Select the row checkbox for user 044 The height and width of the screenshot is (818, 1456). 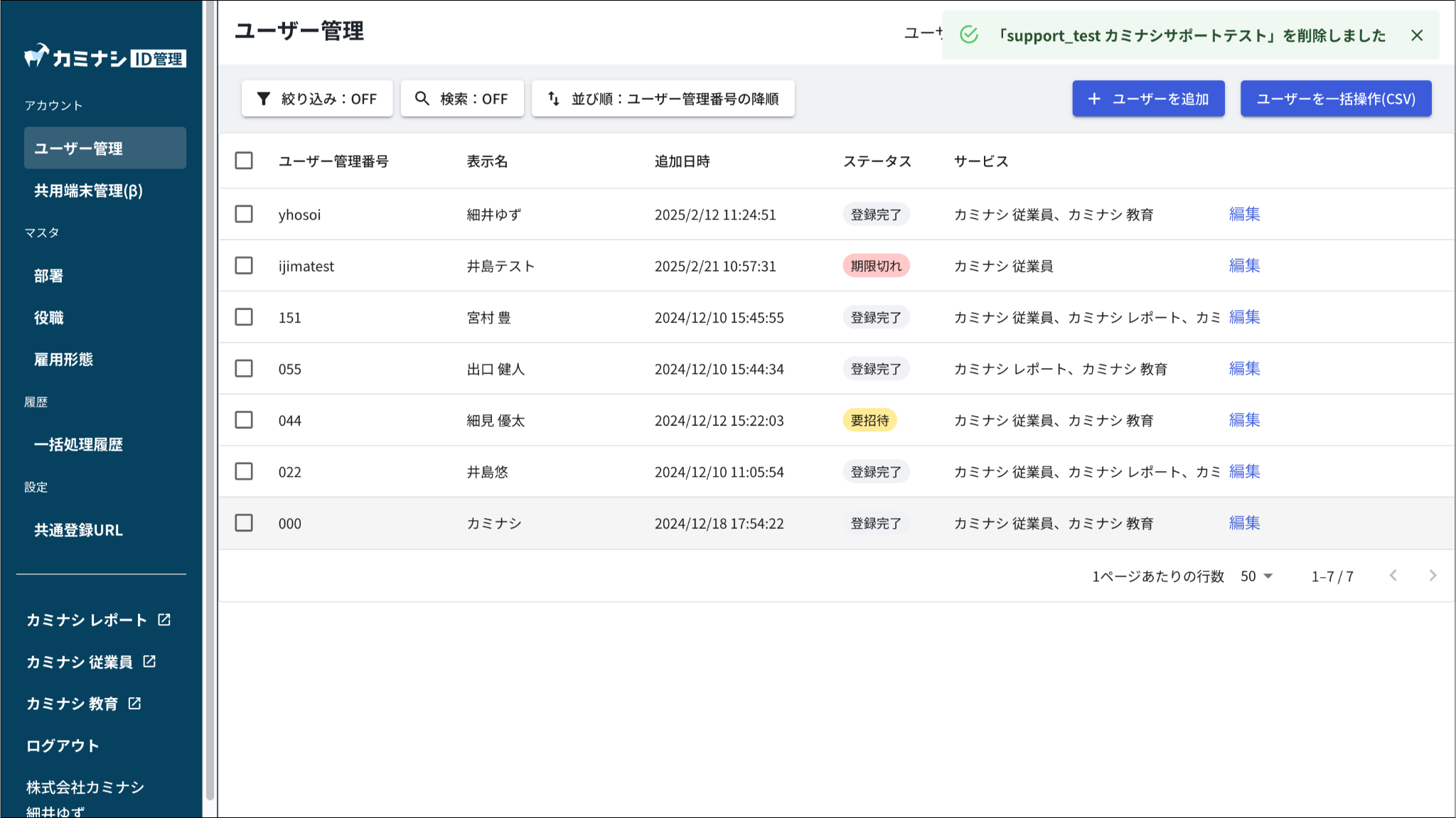(244, 420)
